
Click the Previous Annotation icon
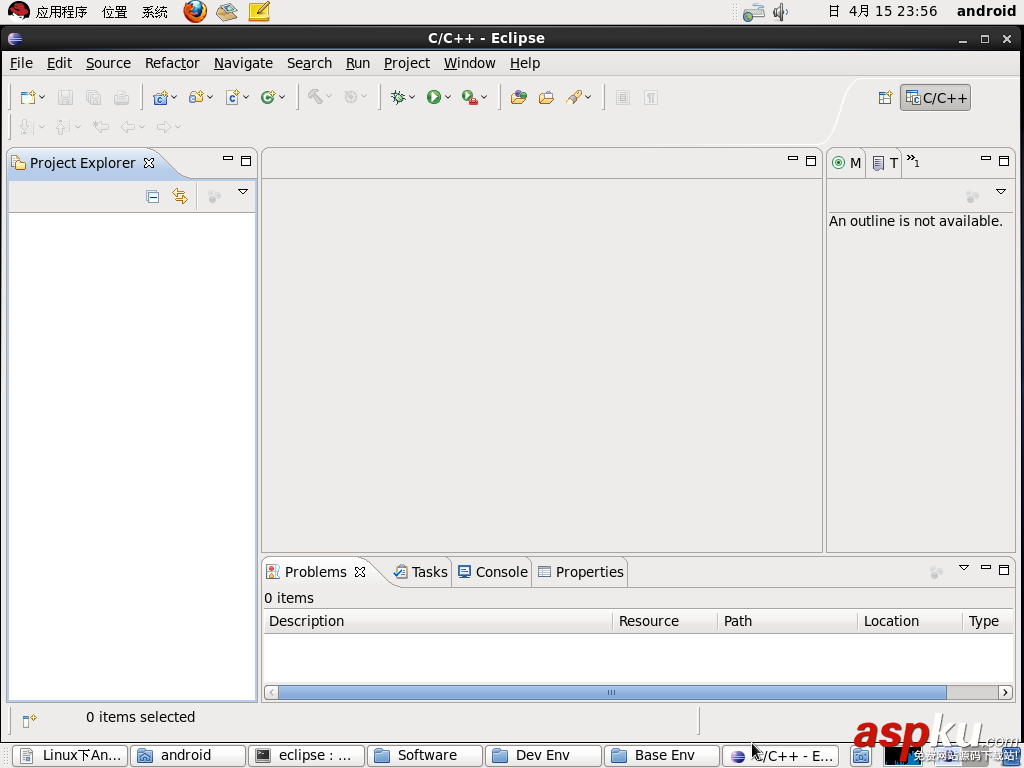pyautogui.click(x=62, y=127)
